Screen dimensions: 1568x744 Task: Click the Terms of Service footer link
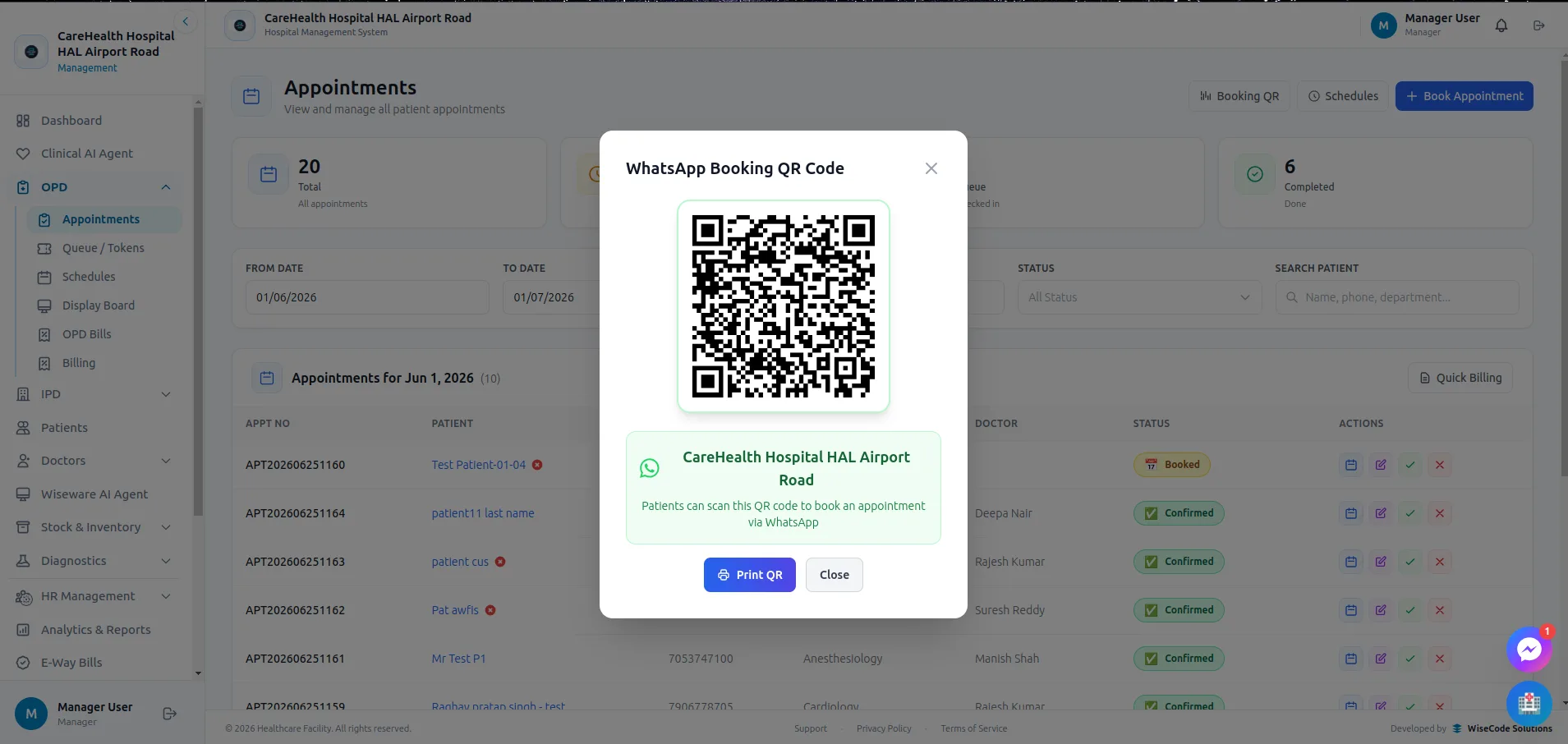click(x=974, y=728)
